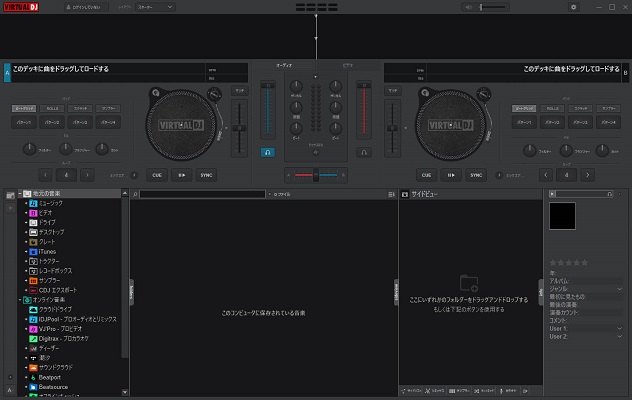632x400 pixels.
Task: Collapse the 地元の音楽 tree node
Action: [x=20, y=194]
